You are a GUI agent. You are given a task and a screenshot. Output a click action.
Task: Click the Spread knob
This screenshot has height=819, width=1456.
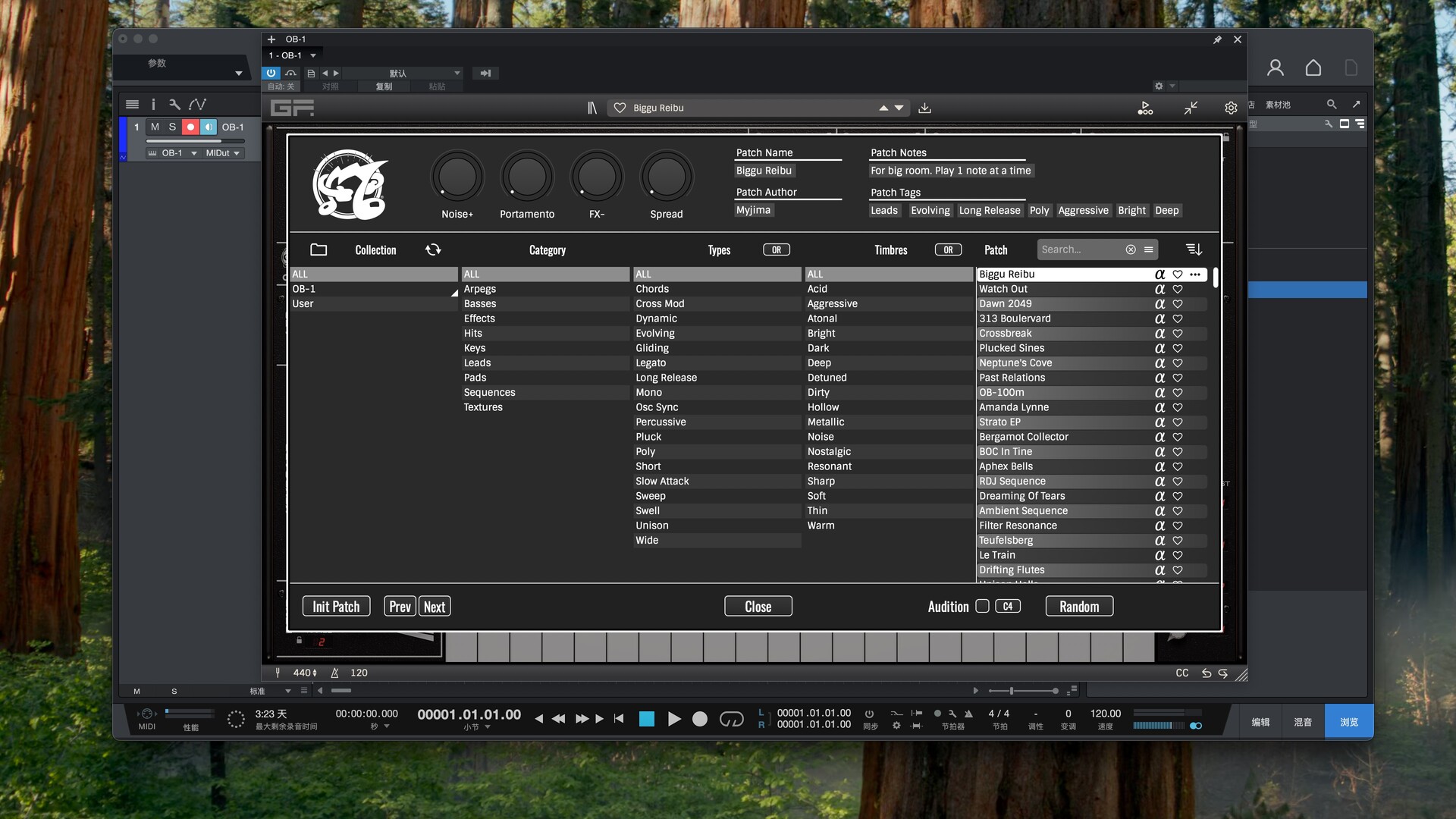(x=667, y=177)
